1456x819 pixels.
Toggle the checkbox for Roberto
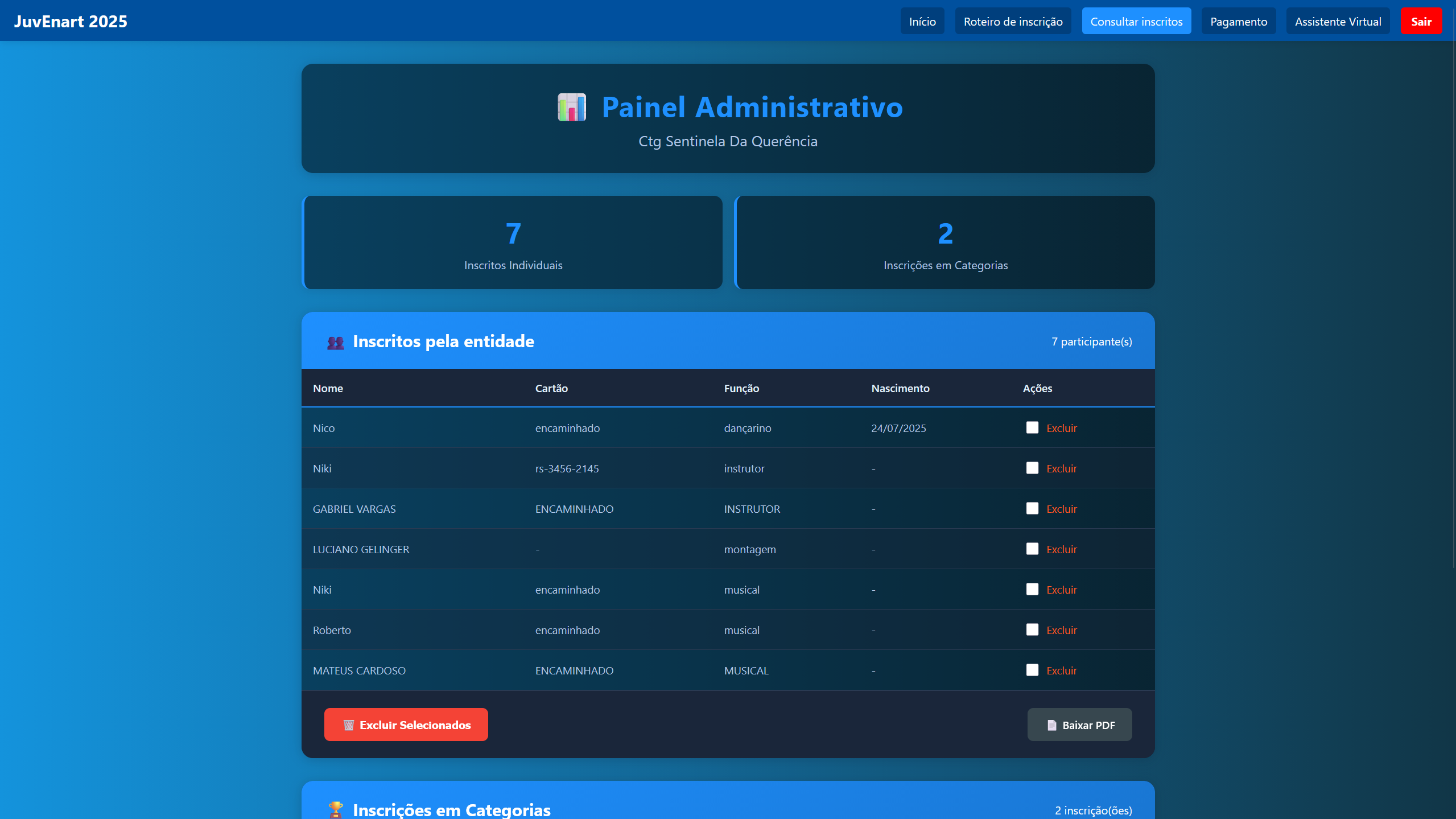tap(1032, 629)
